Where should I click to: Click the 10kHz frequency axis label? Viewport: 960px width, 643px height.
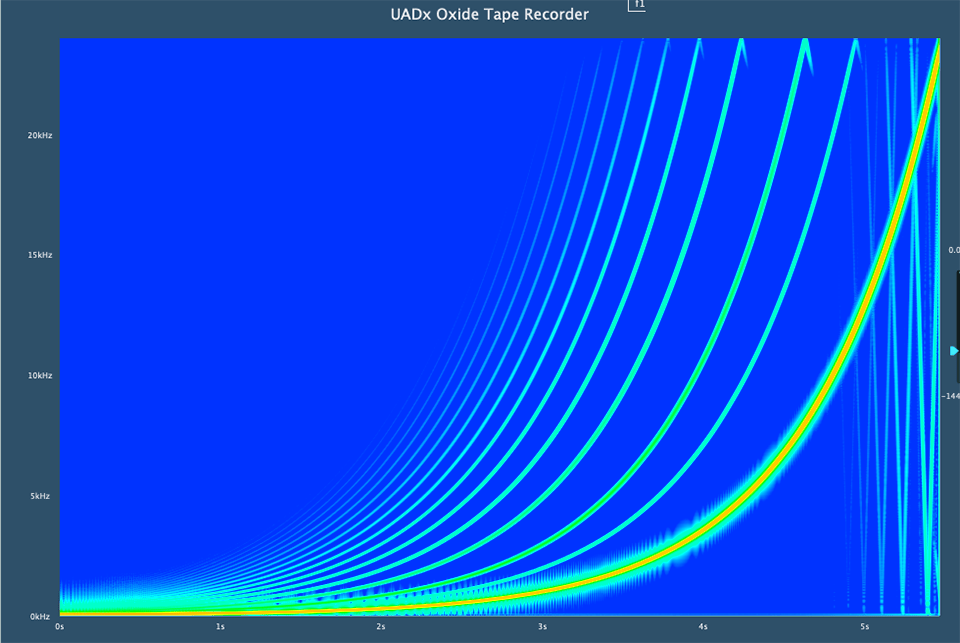click(40, 375)
